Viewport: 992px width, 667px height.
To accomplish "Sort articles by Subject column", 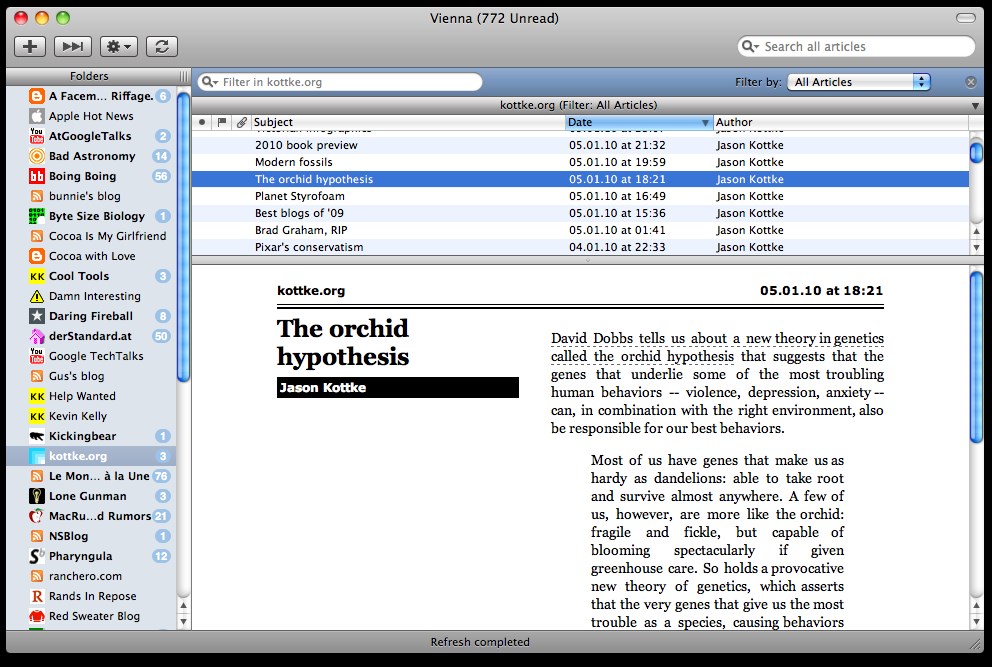I will [408, 122].
